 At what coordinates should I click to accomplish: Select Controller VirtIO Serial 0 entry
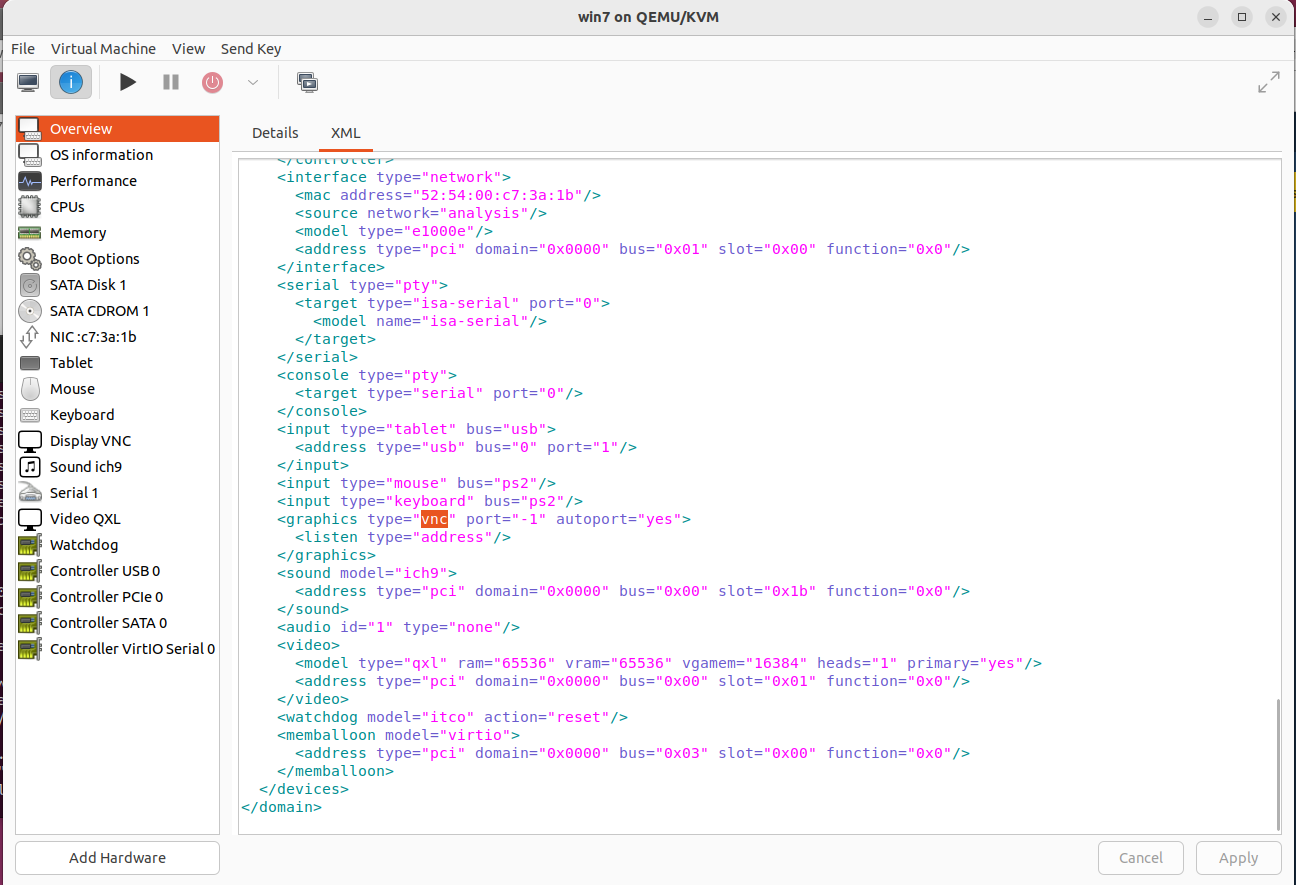pos(132,649)
